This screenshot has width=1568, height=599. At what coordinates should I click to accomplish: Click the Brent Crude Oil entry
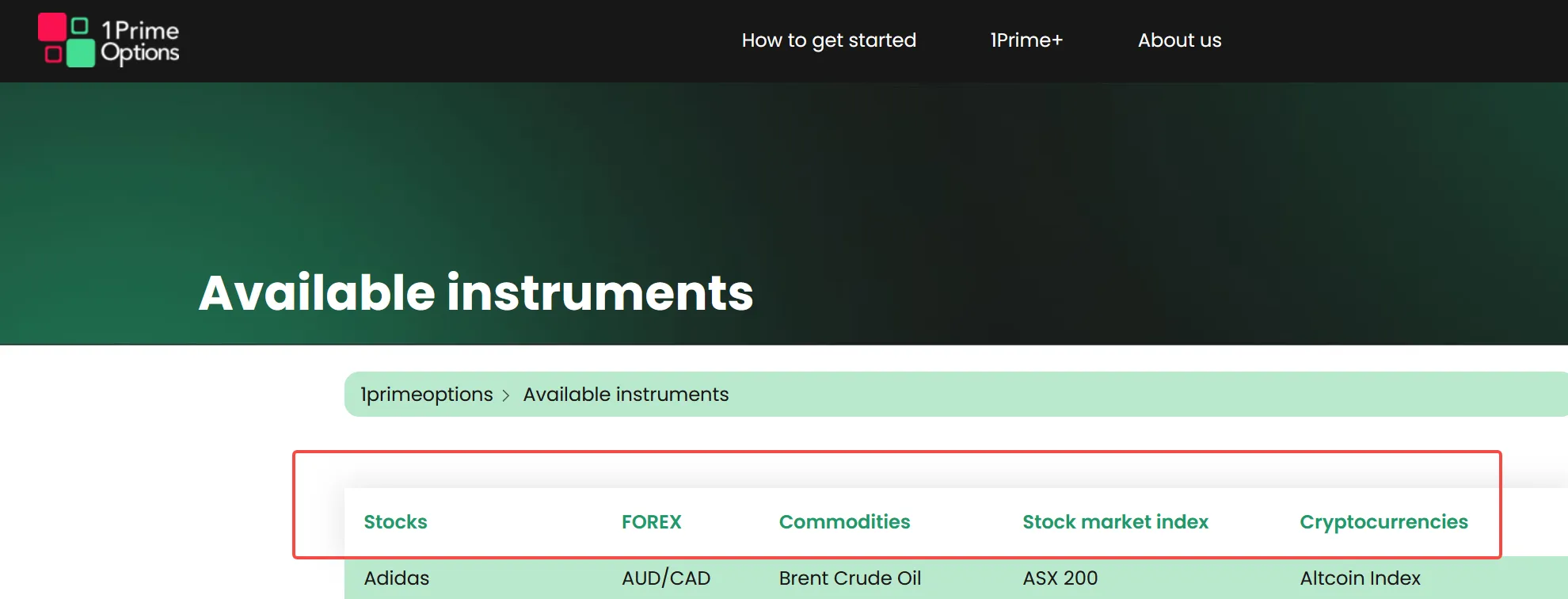(850, 578)
